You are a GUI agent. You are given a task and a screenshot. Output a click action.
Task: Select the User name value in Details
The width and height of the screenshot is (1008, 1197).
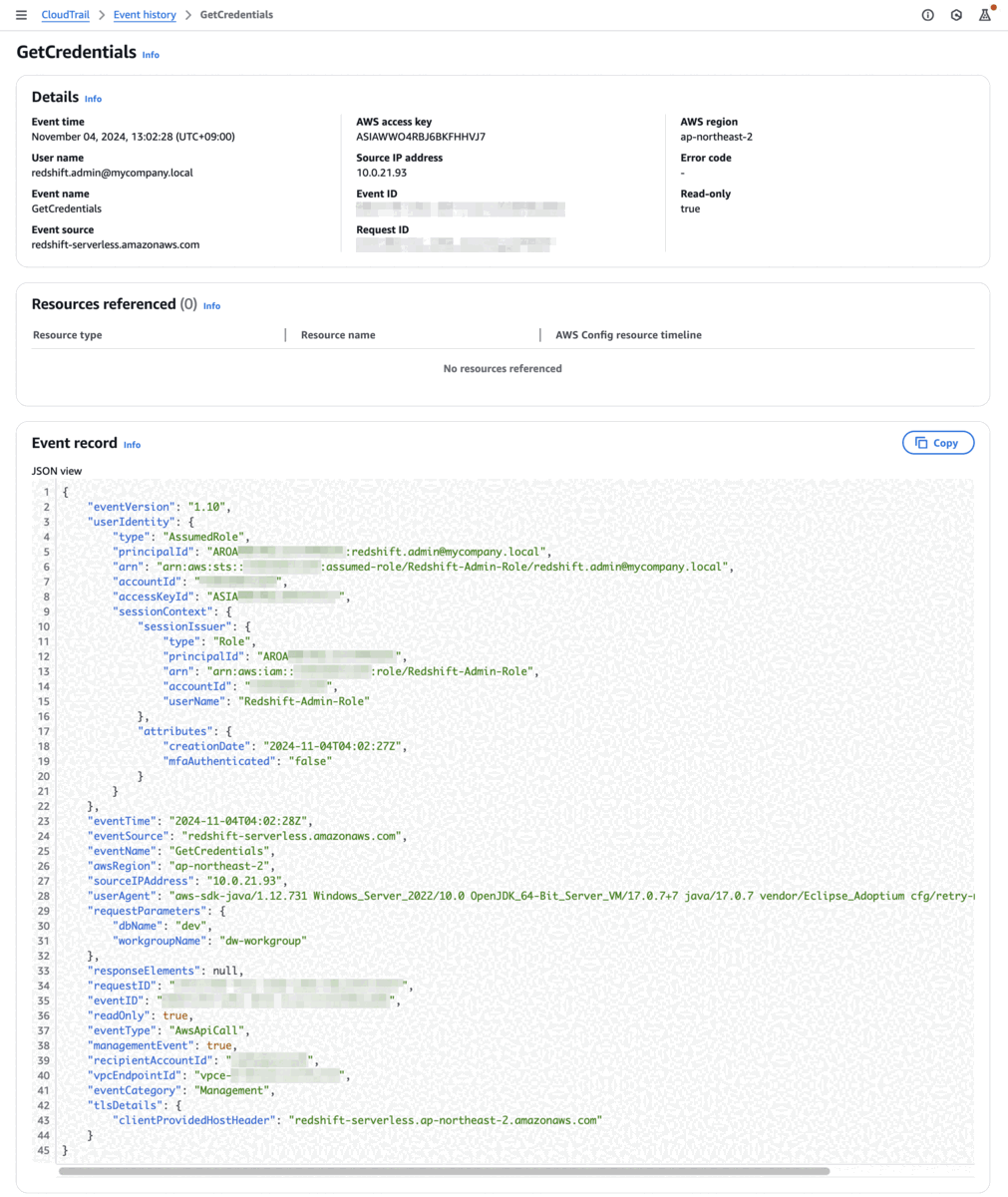pyautogui.click(x=113, y=173)
